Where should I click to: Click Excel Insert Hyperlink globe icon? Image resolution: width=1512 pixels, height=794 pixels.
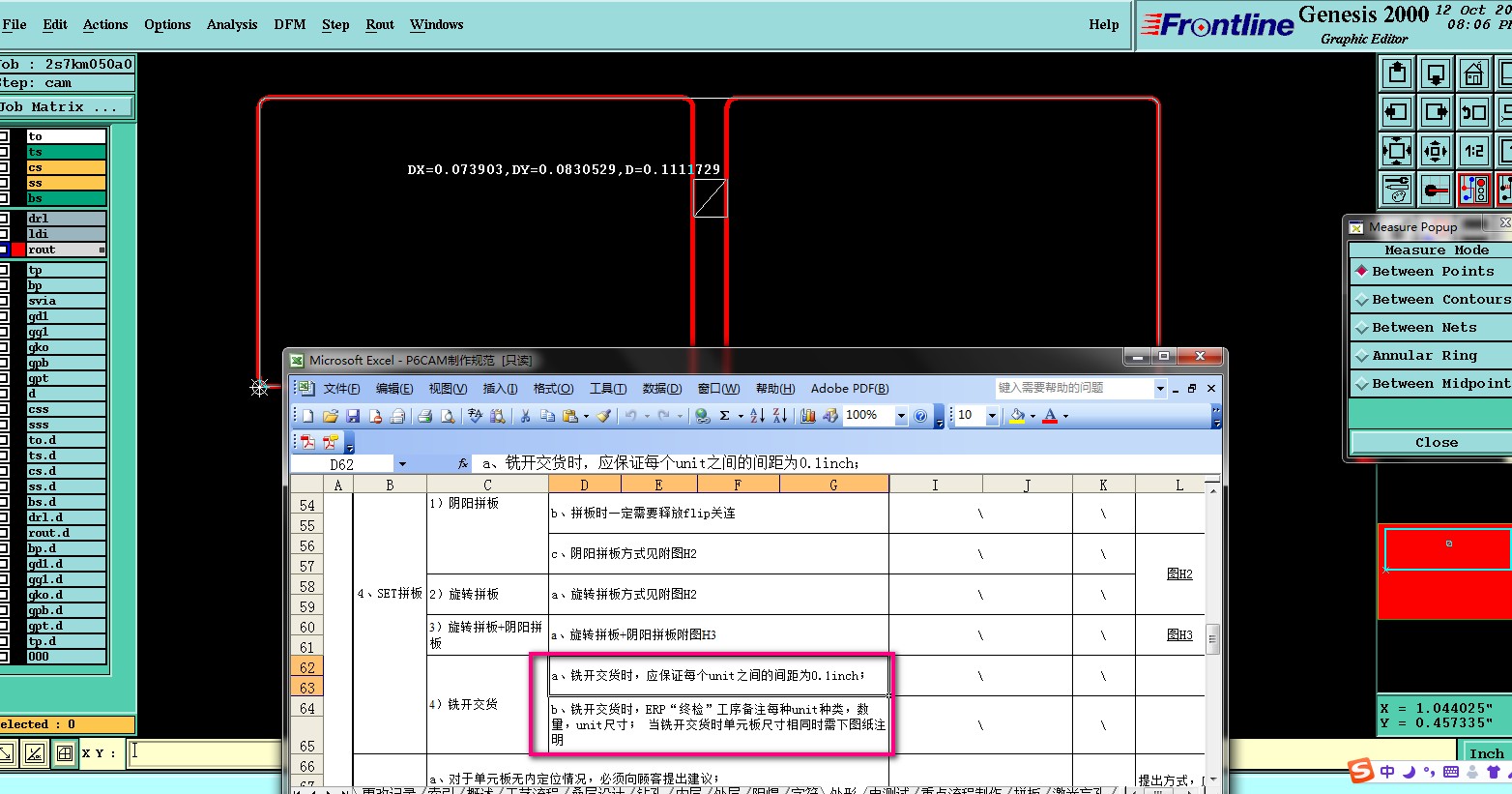point(703,416)
